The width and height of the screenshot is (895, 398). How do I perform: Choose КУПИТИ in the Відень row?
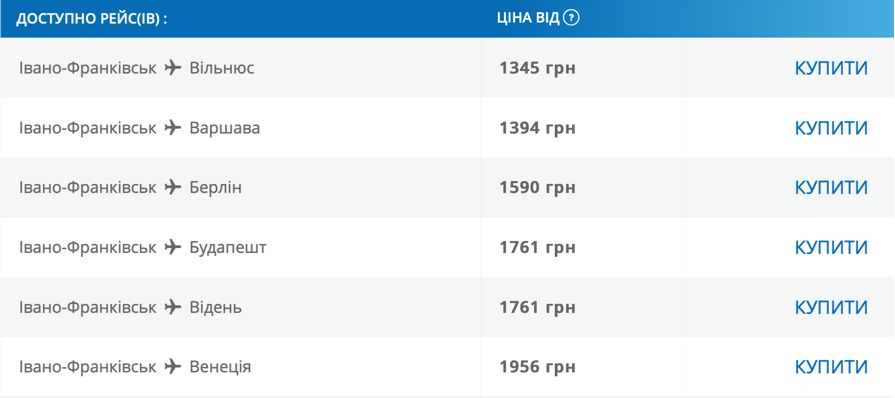(x=831, y=307)
